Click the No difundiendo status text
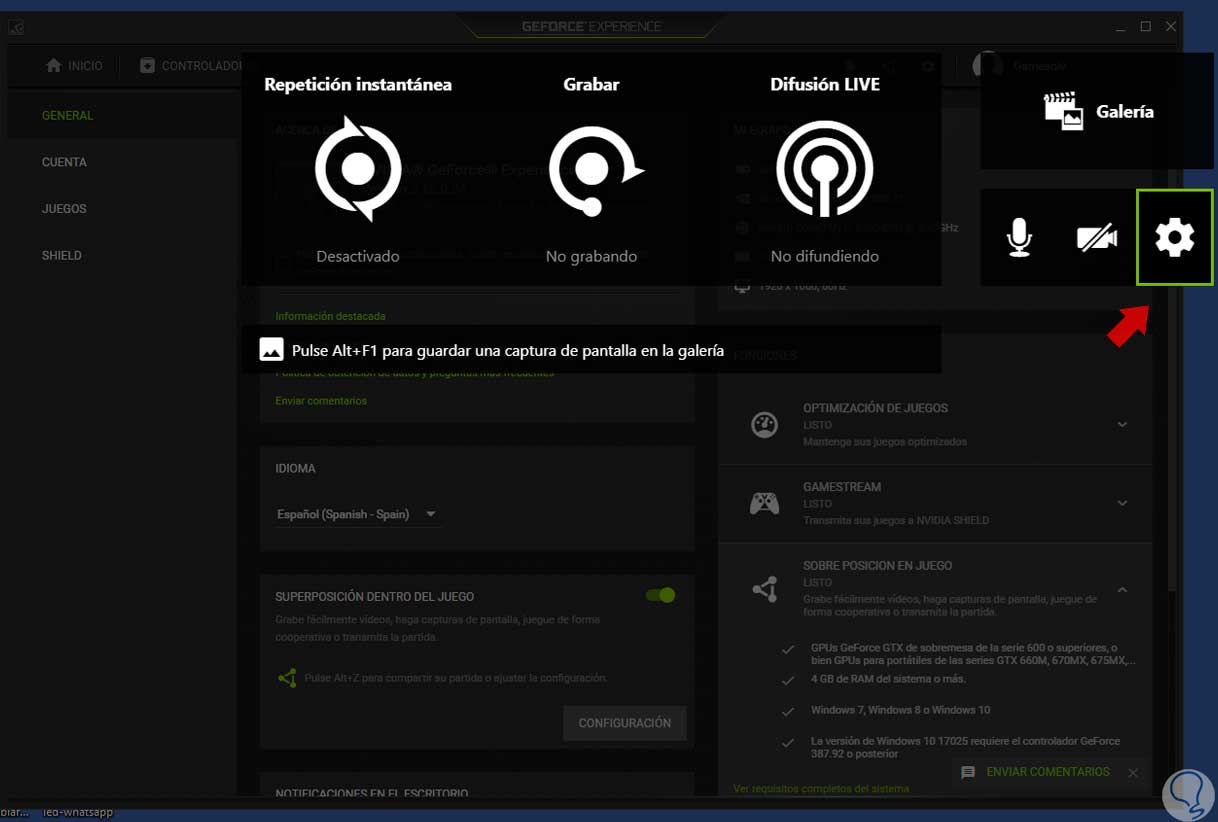 pos(825,256)
